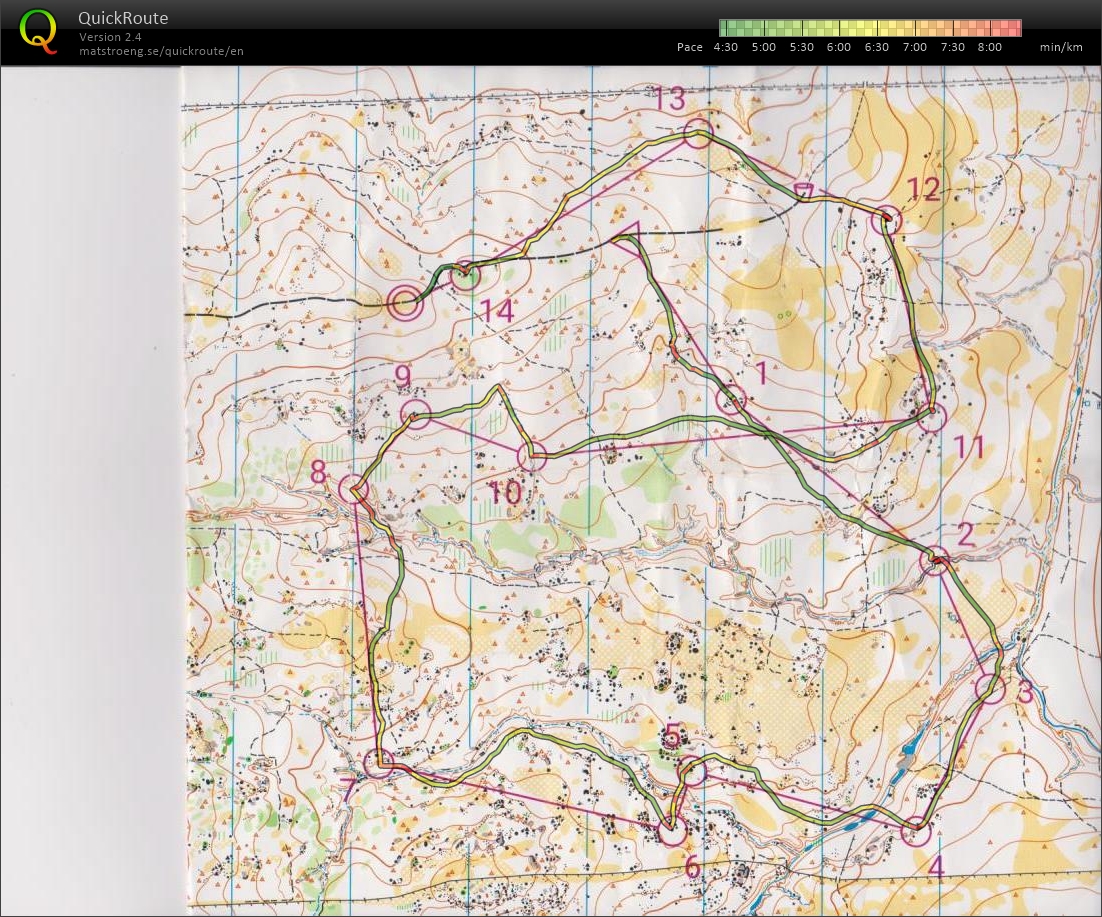Click the QuickRoute Q logo
1102x917 pixels.
coord(38,30)
